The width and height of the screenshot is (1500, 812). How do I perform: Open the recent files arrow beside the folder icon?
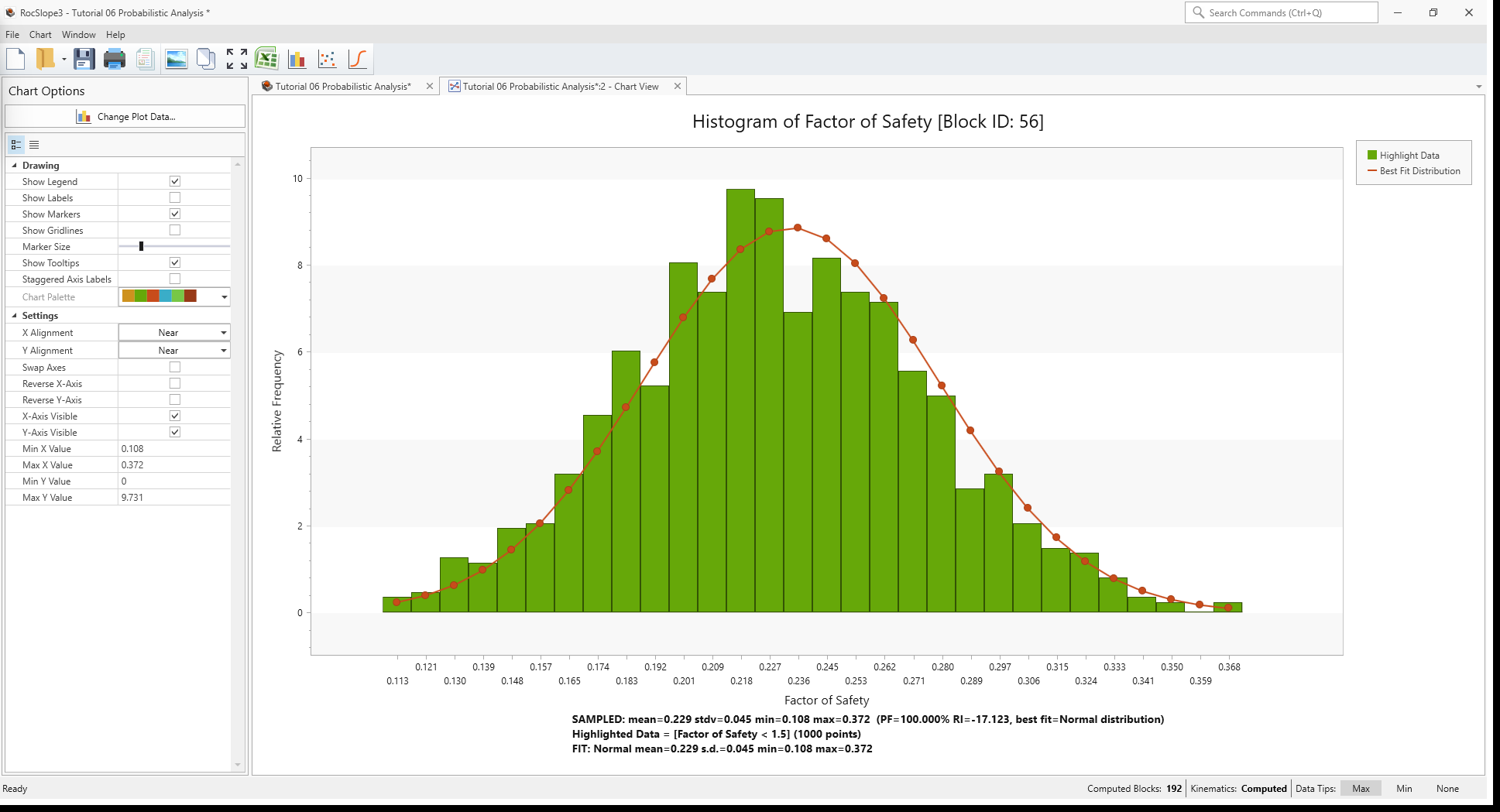[x=64, y=60]
